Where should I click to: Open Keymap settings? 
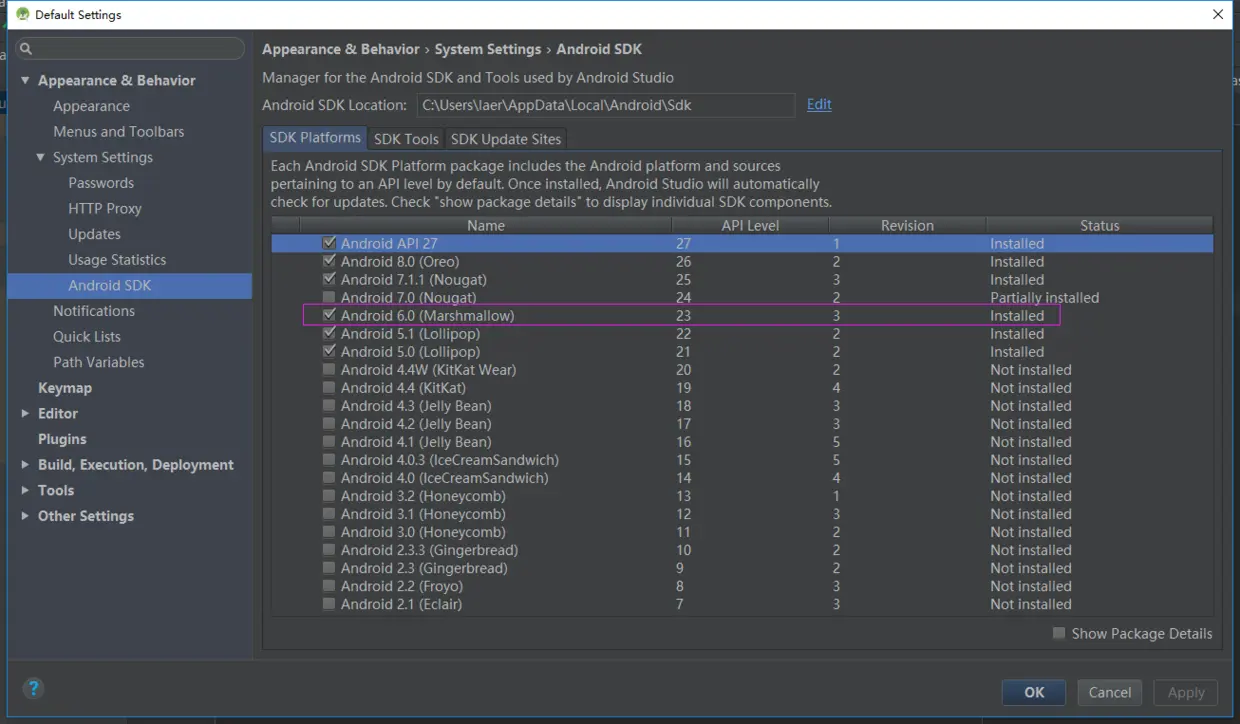tap(65, 388)
